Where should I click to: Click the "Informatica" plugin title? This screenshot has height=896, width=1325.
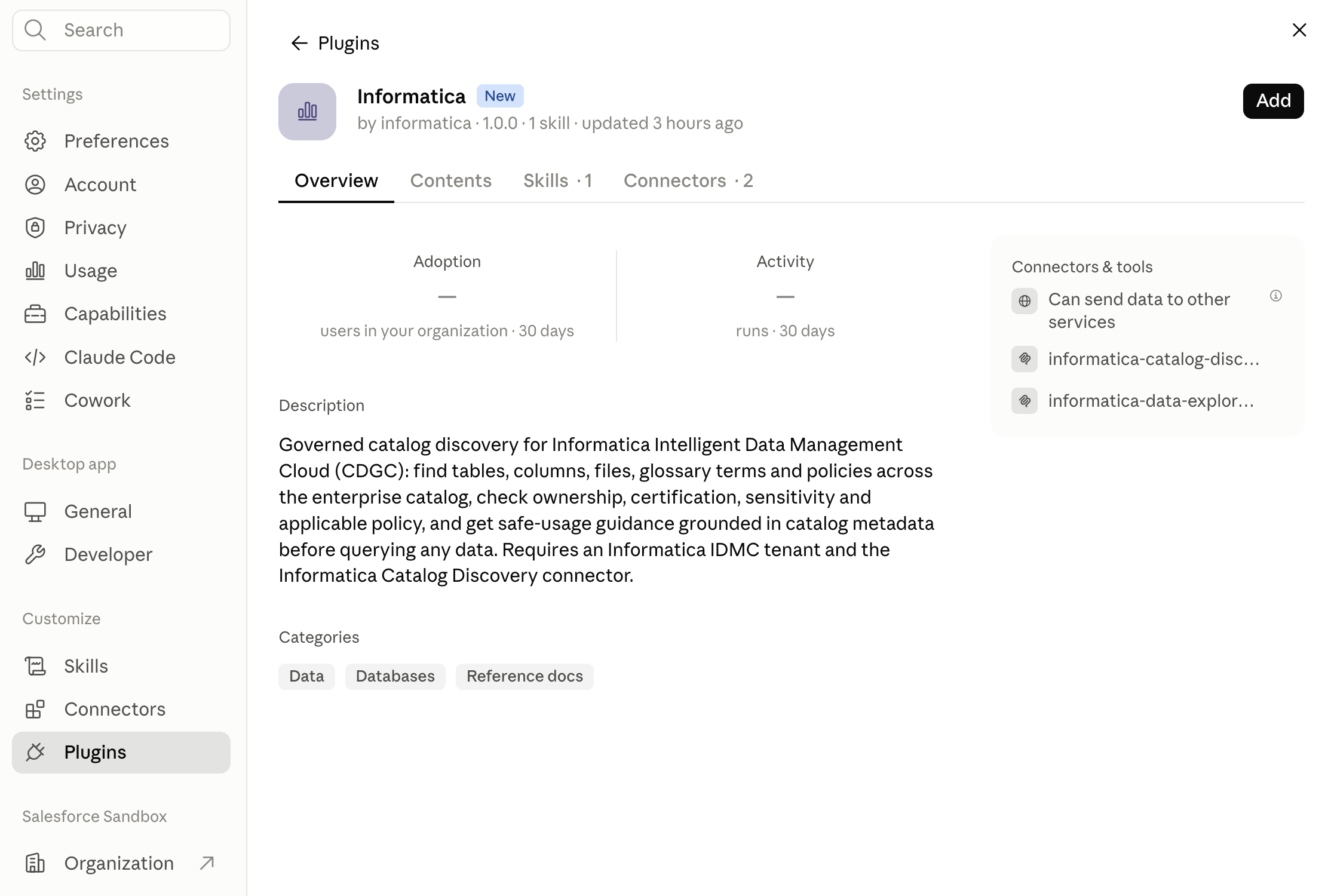pos(411,97)
